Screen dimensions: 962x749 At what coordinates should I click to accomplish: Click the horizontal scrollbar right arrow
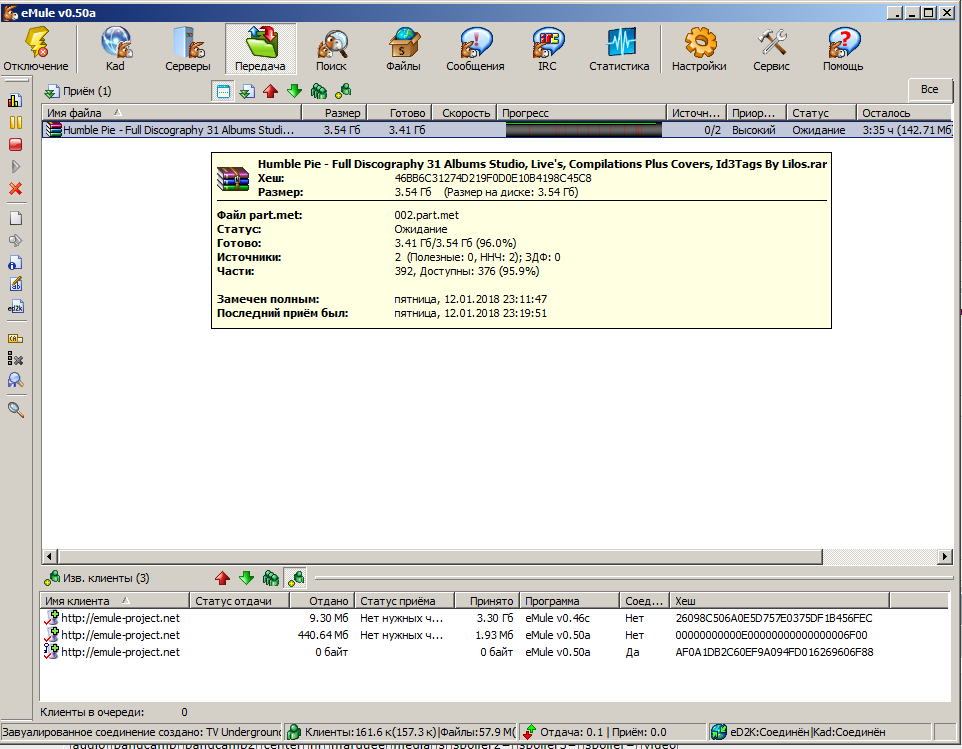pyautogui.click(x=945, y=556)
